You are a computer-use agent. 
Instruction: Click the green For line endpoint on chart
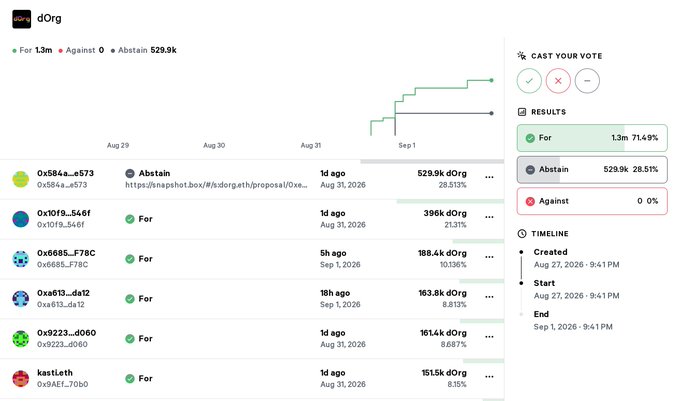pos(491,80)
